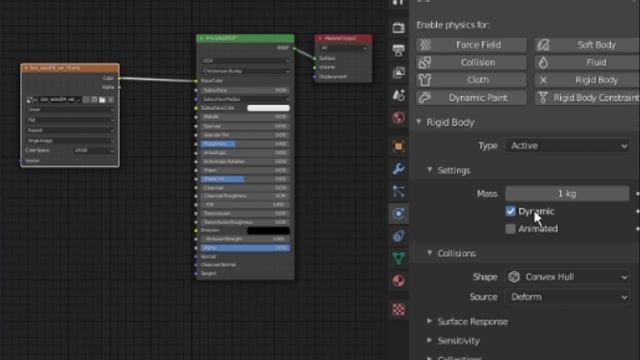Enable Dynamic Paint physics
Image resolution: width=640 pixels, height=360 pixels.
[471, 98]
